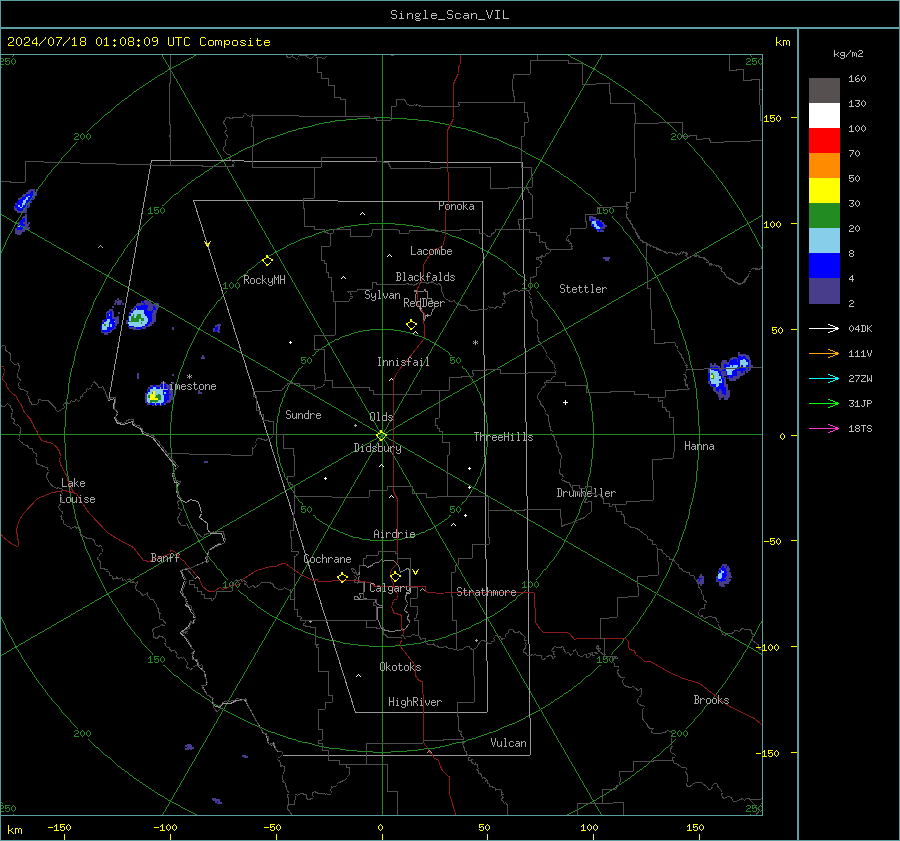Click the Drumheller city label
Viewport: 900px width, 841px height.
click(586, 493)
